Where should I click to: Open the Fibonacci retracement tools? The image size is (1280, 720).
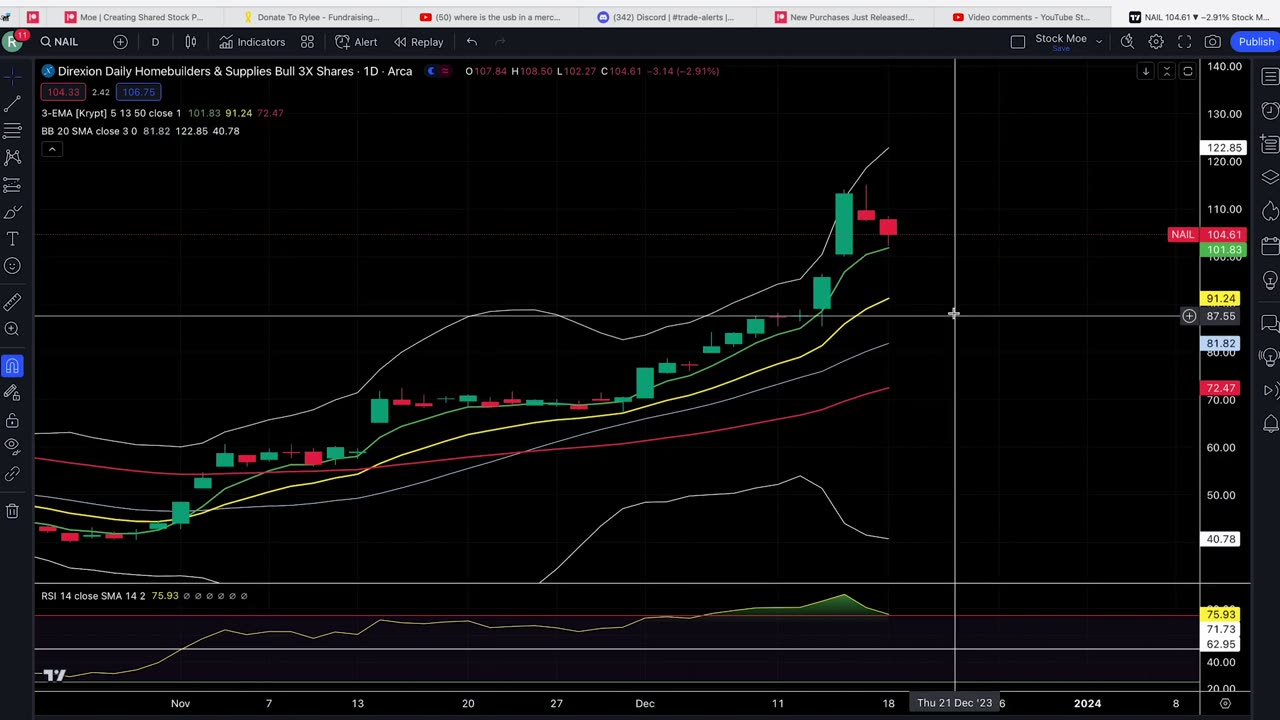[x=12, y=131]
